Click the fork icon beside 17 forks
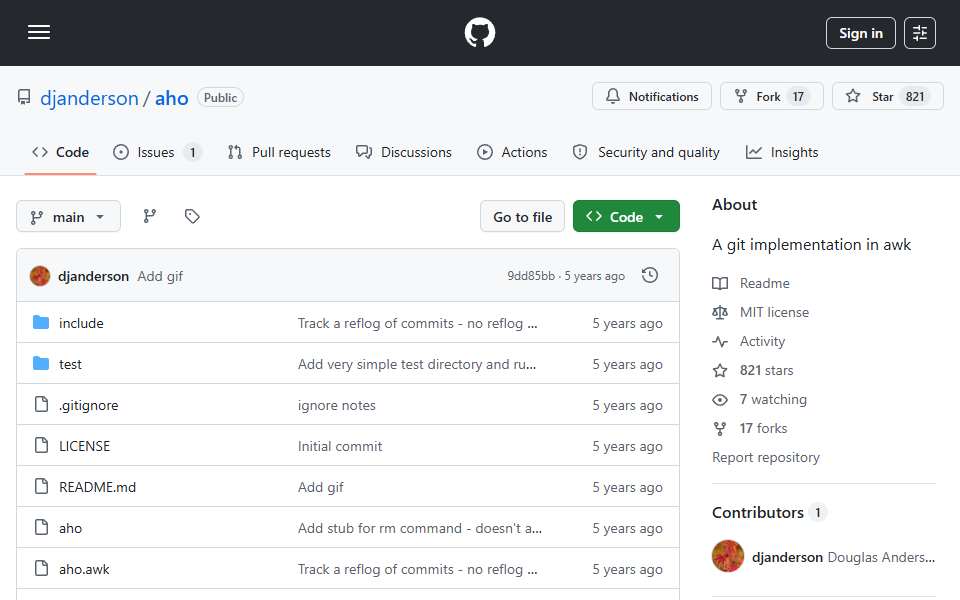This screenshot has height=600, width=960. click(720, 429)
